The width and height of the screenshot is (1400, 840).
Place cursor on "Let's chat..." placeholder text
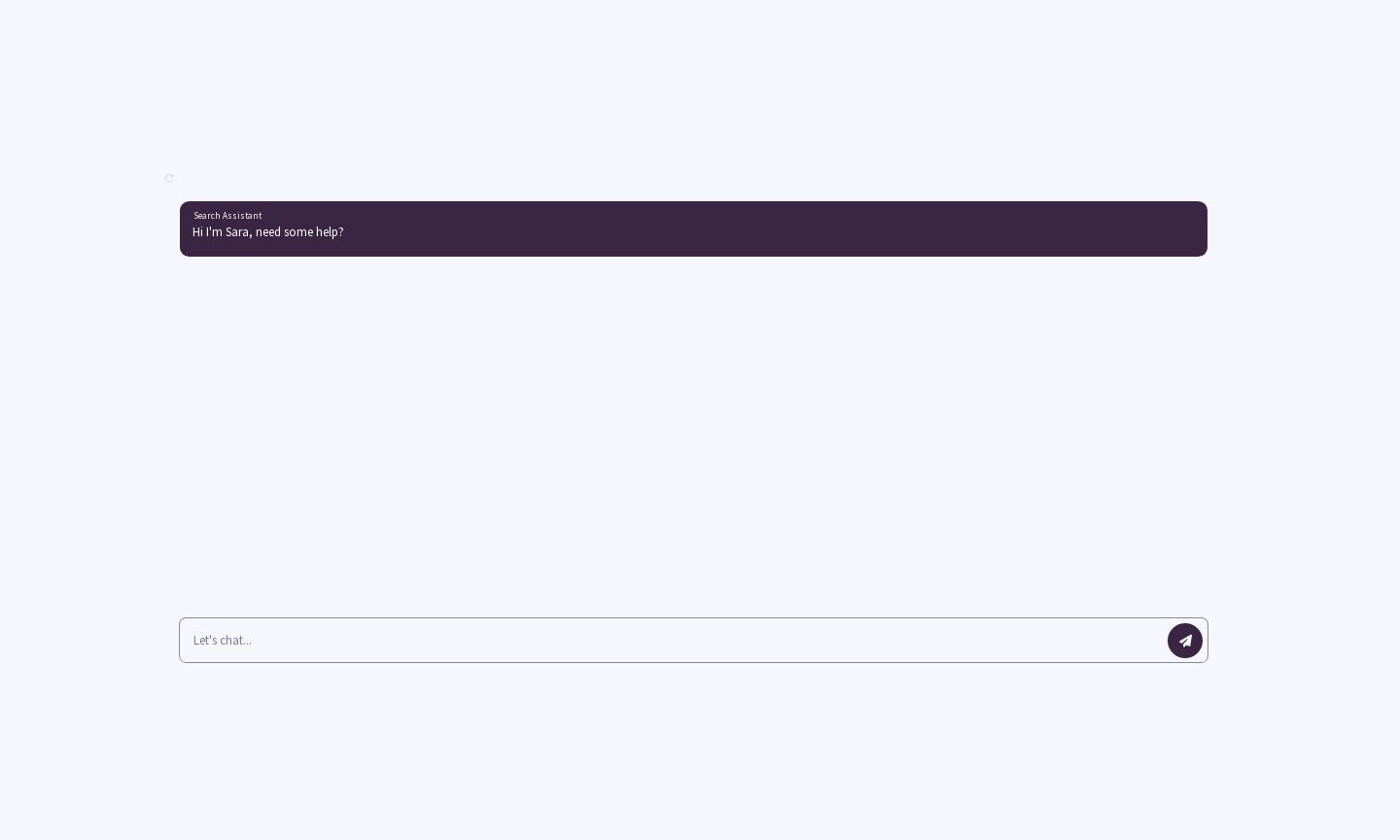click(223, 640)
